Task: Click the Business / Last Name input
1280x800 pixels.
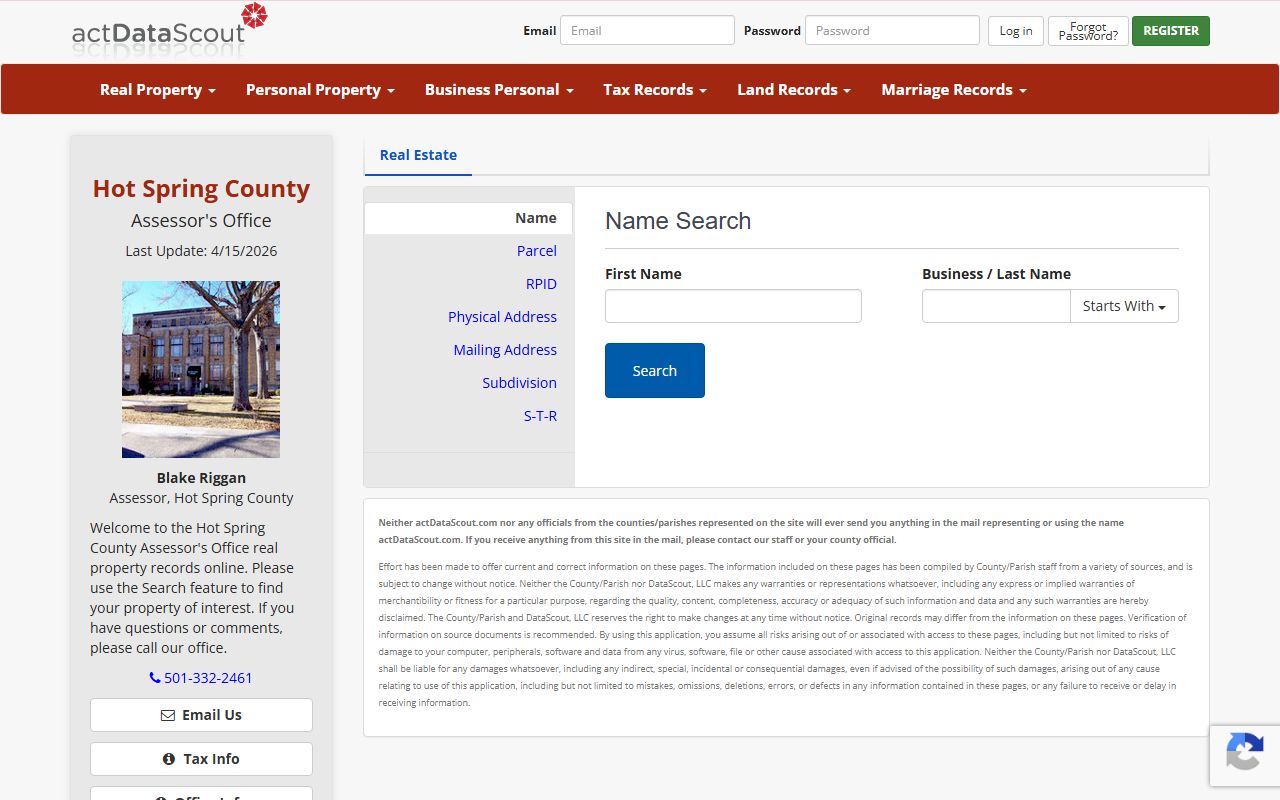Action: (x=996, y=306)
